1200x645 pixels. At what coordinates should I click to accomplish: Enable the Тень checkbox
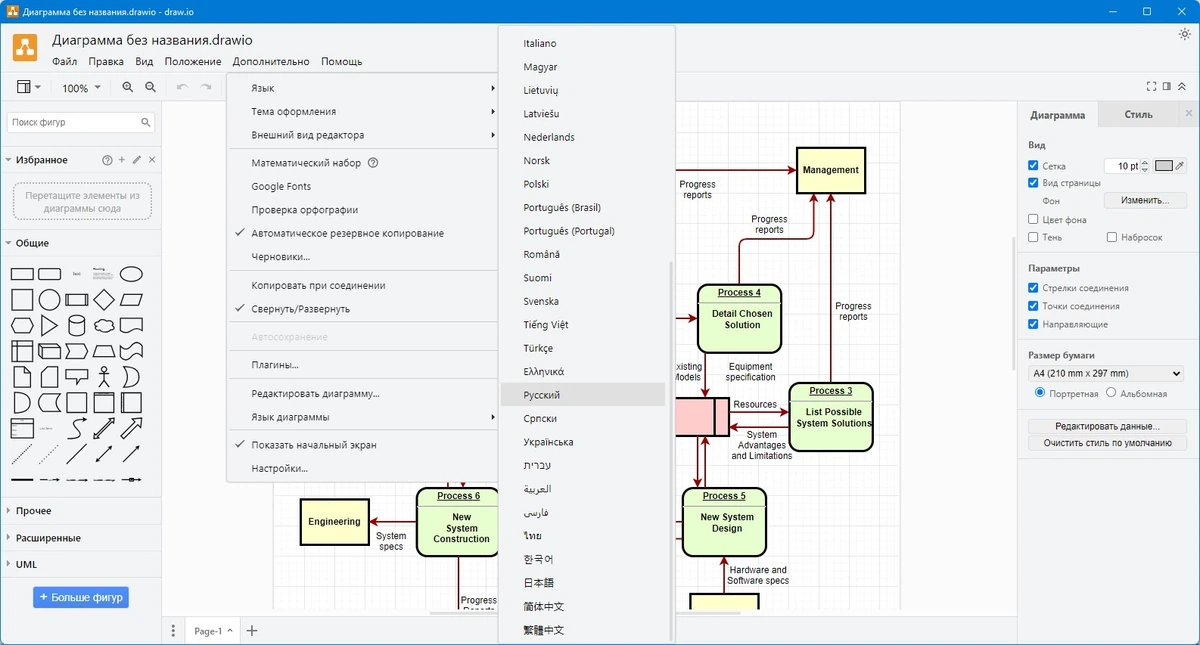[x=1034, y=237]
